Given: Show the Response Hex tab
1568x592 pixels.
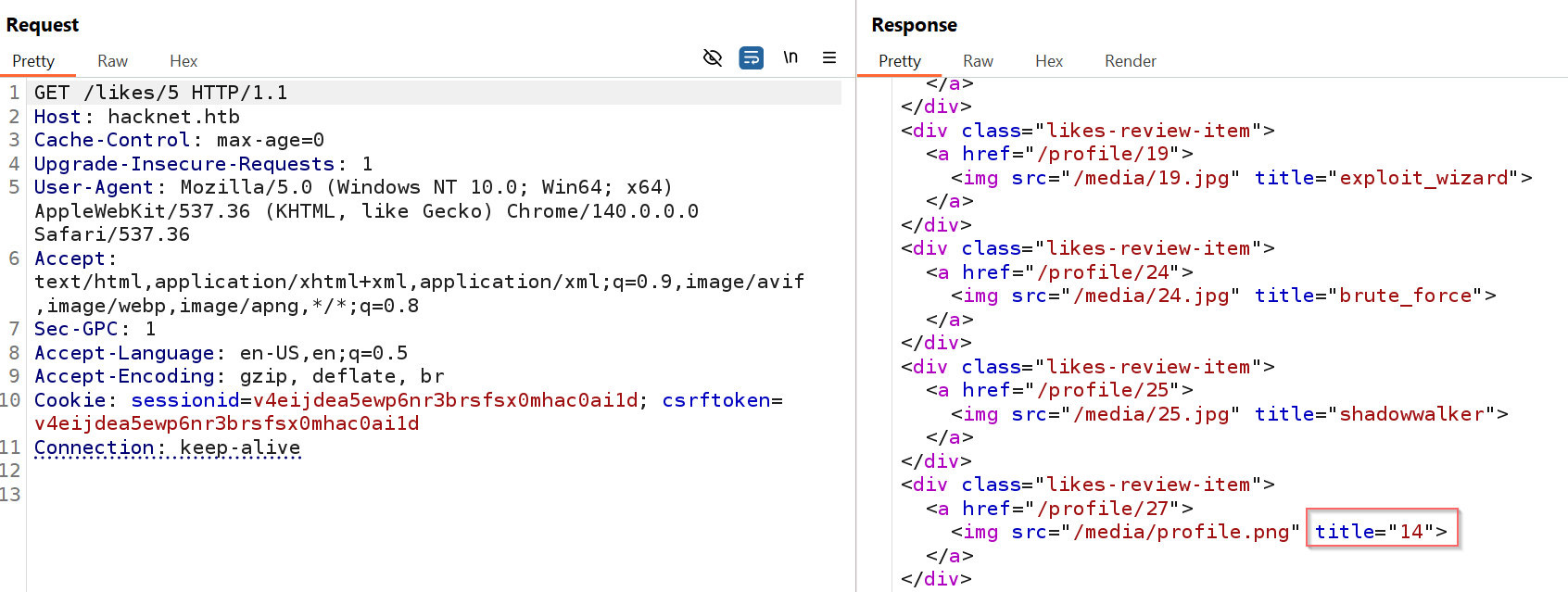Looking at the screenshot, I should point(1049,61).
